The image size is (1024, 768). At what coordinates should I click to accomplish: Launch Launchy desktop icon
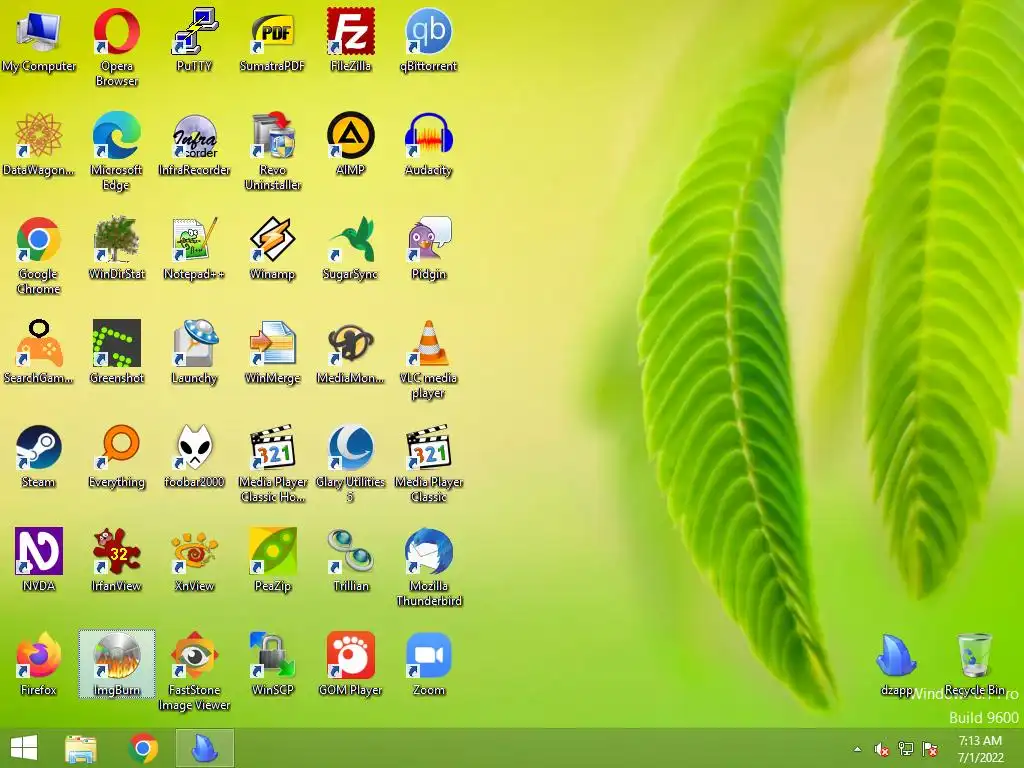(194, 352)
